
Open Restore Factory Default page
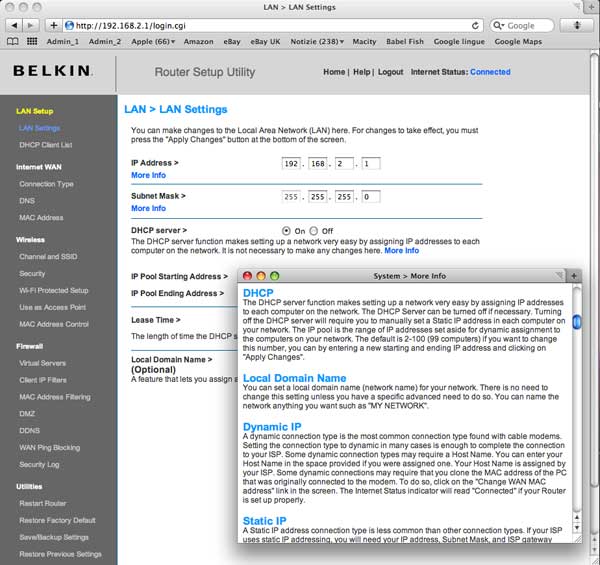[57, 520]
